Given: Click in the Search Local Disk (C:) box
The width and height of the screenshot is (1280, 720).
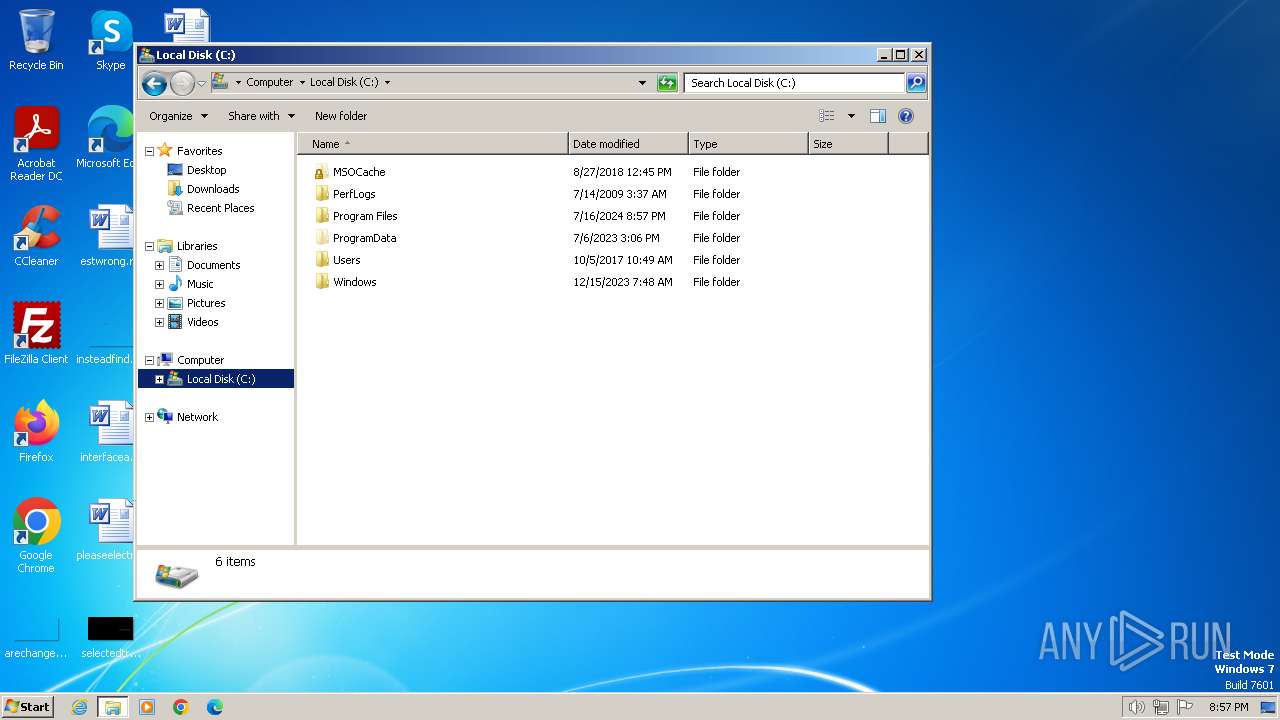Looking at the screenshot, I should pyautogui.click(x=795, y=83).
